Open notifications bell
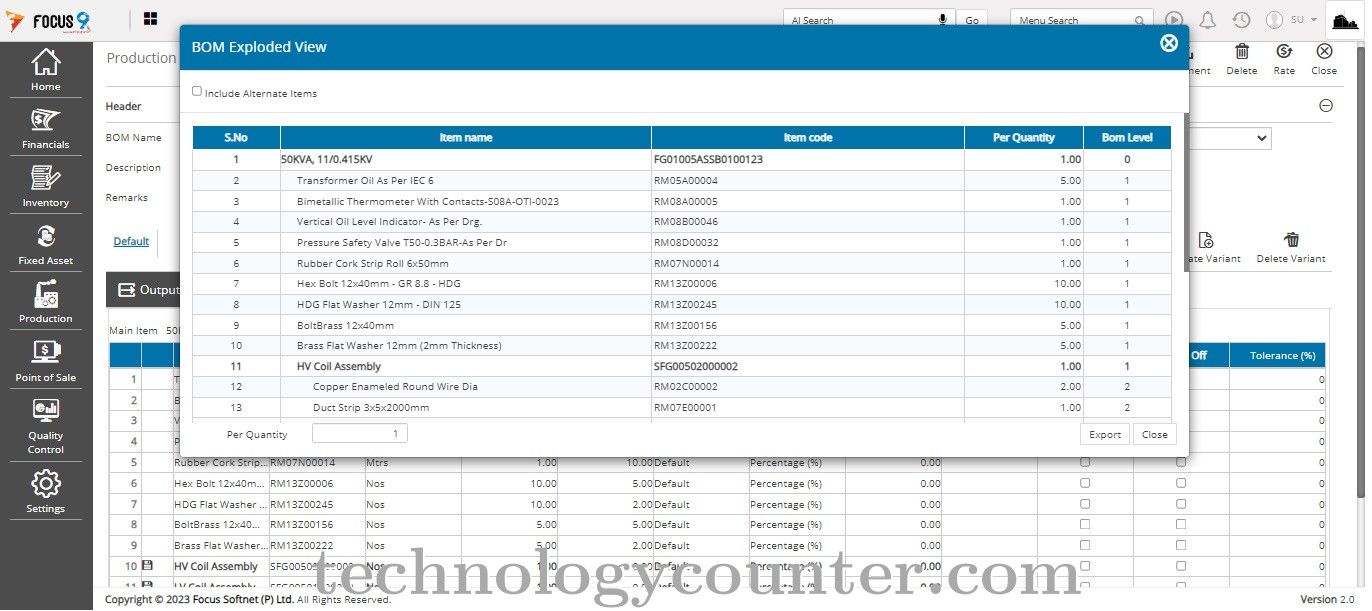The height and width of the screenshot is (611, 1372). (1208, 20)
